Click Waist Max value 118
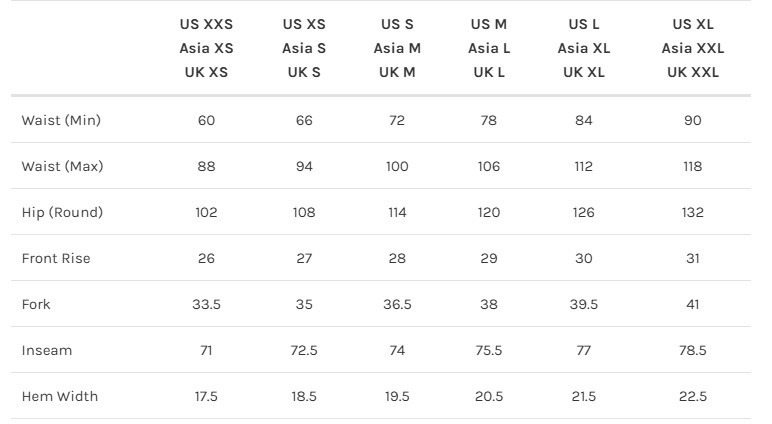This screenshot has width=772, height=424. pyautogui.click(x=693, y=166)
